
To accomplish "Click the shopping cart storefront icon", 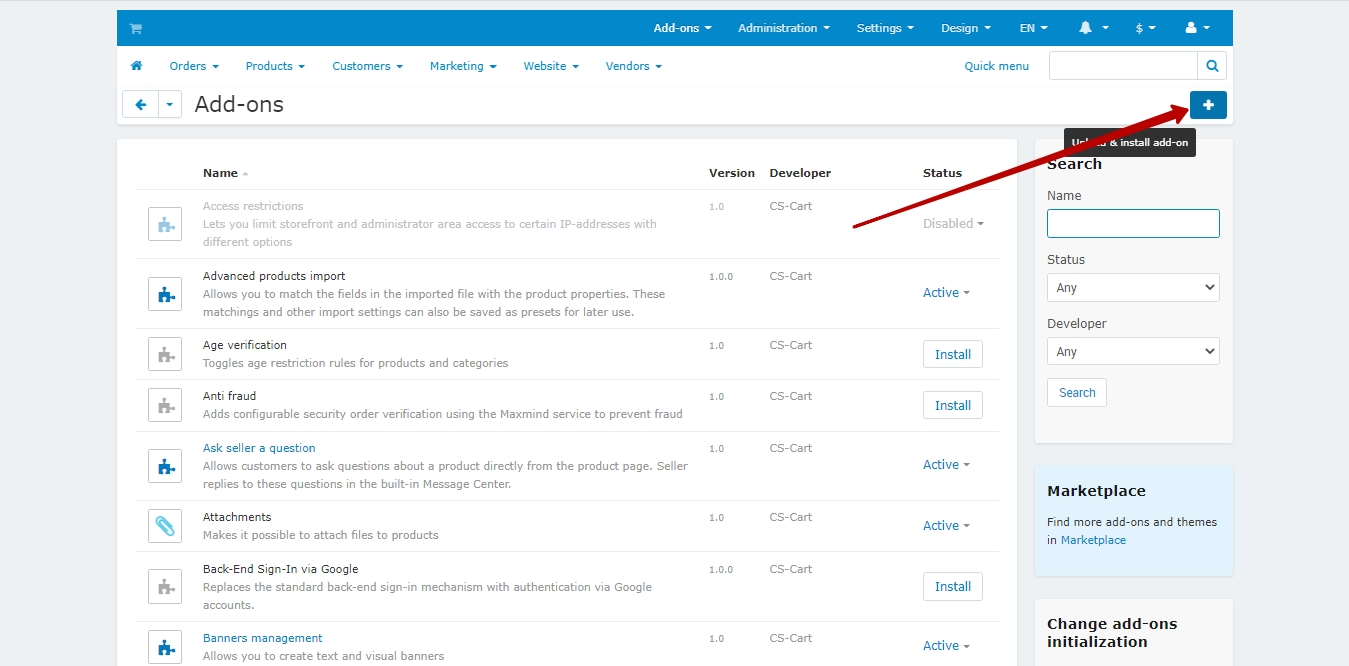I will click(x=136, y=29).
